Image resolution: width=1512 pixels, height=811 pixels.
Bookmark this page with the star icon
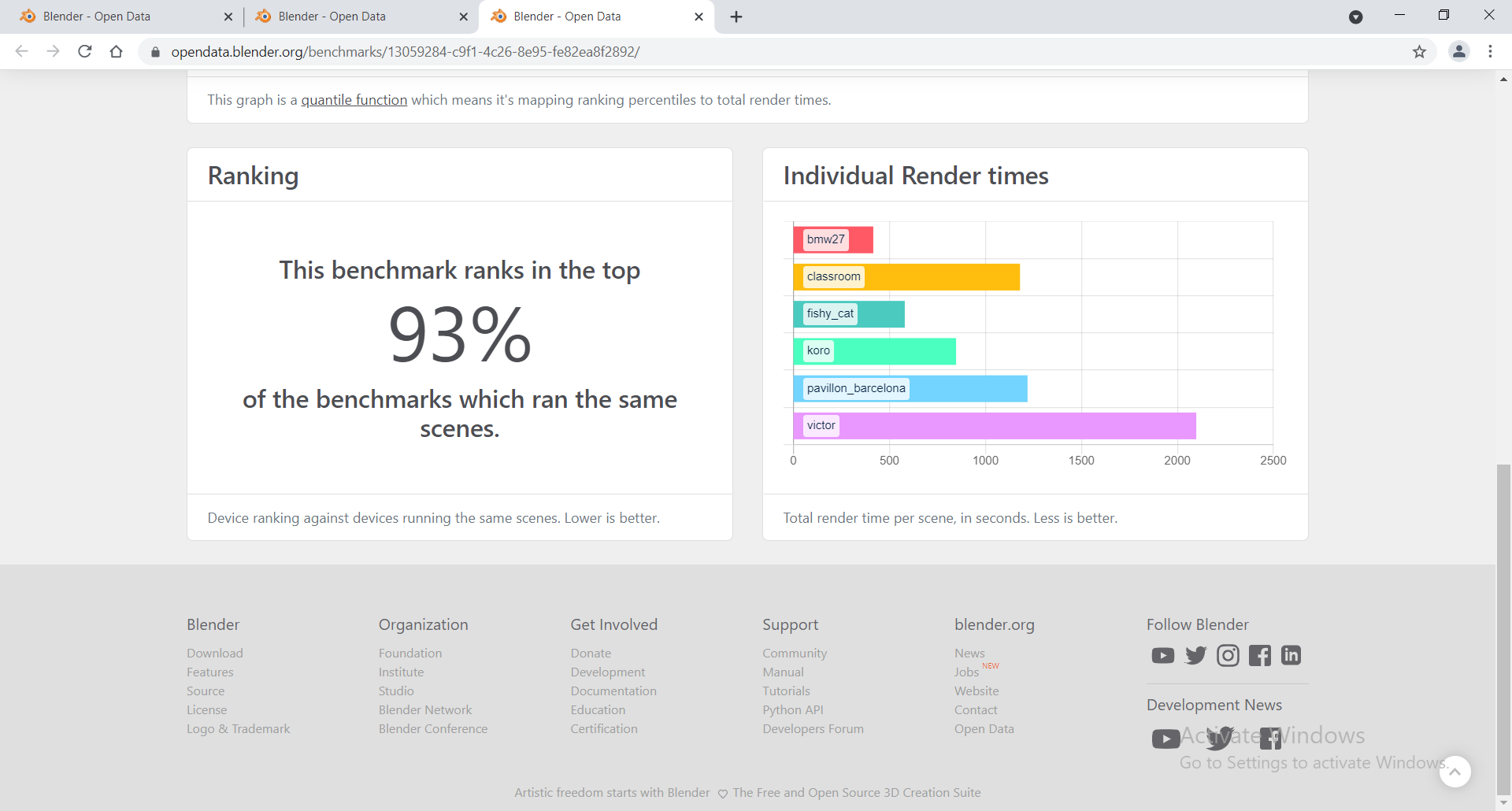pyautogui.click(x=1419, y=52)
